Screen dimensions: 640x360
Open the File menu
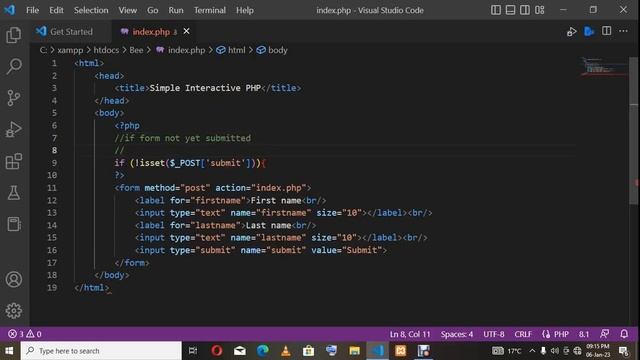[x=32, y=10]
